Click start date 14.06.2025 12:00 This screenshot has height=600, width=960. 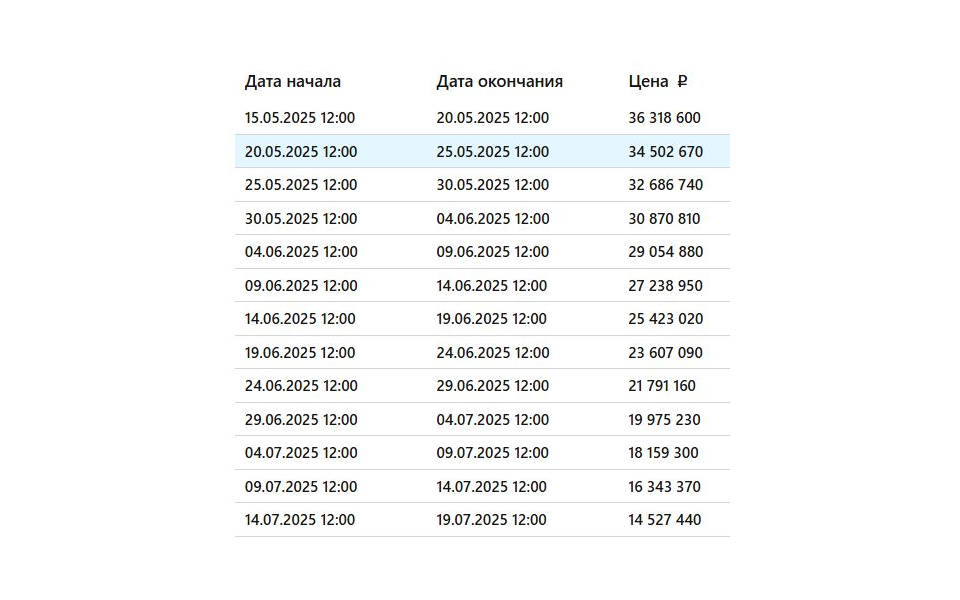pos(300,319)
